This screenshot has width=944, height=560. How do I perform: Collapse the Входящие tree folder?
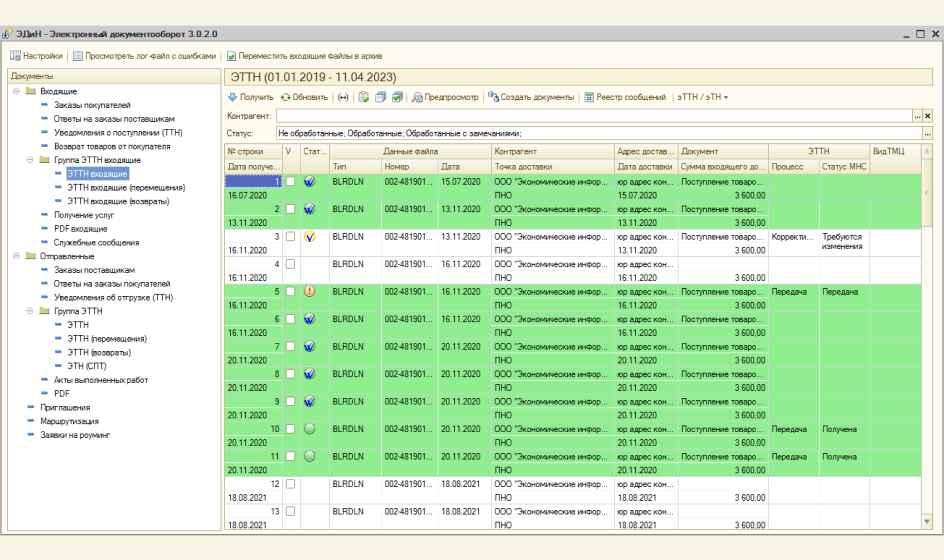17,91
